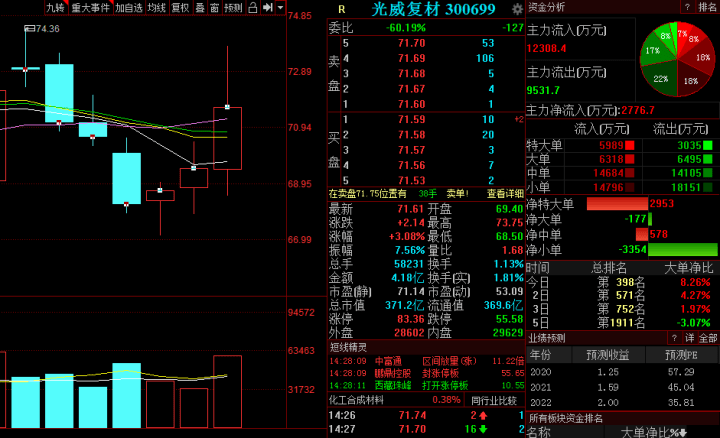The height and width of the screenshot is (438, 720).
Task: Click the question mark in 业绩预测 header
Action: point(676,338)
